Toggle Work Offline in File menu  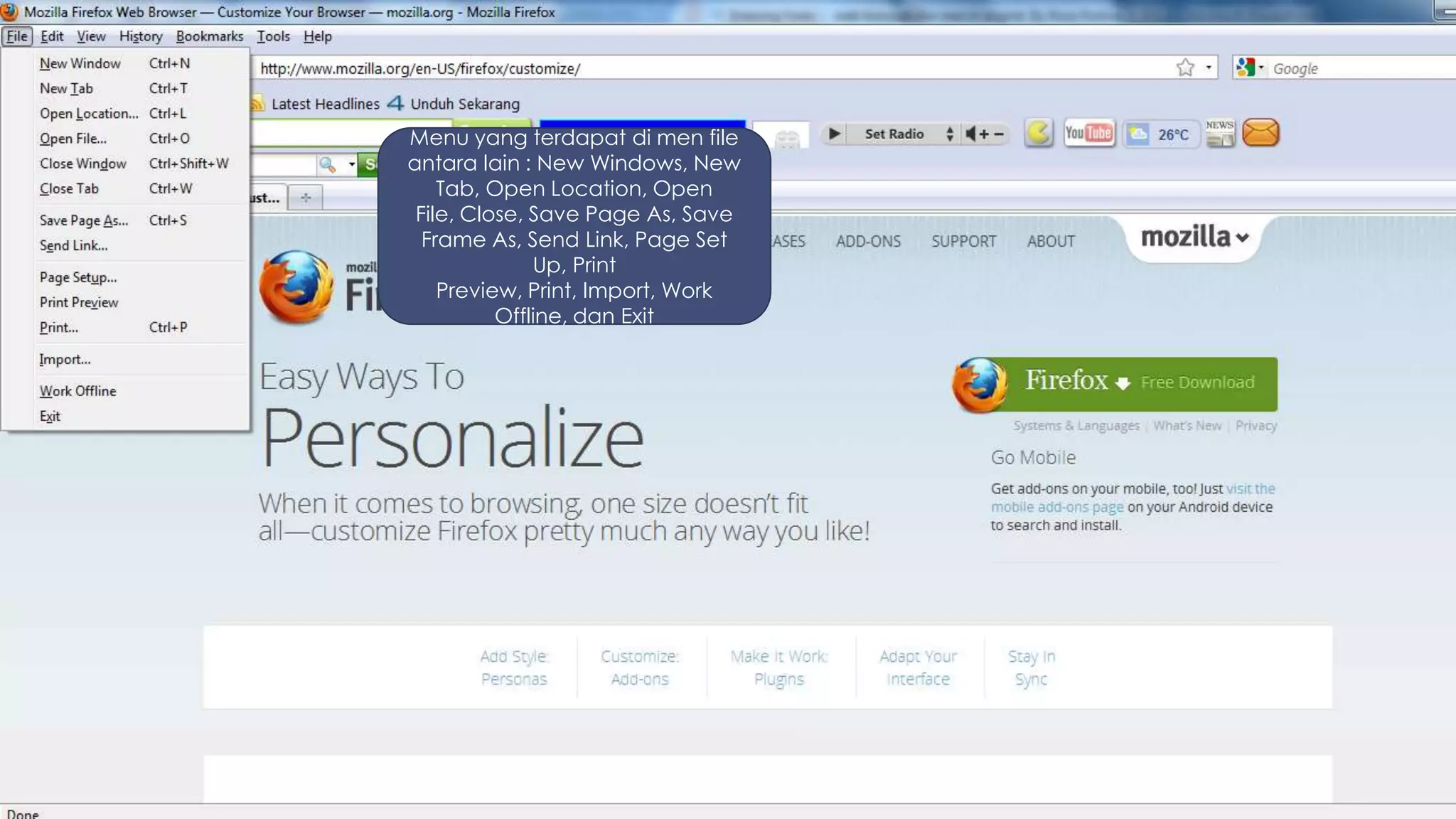click(77, 391)
